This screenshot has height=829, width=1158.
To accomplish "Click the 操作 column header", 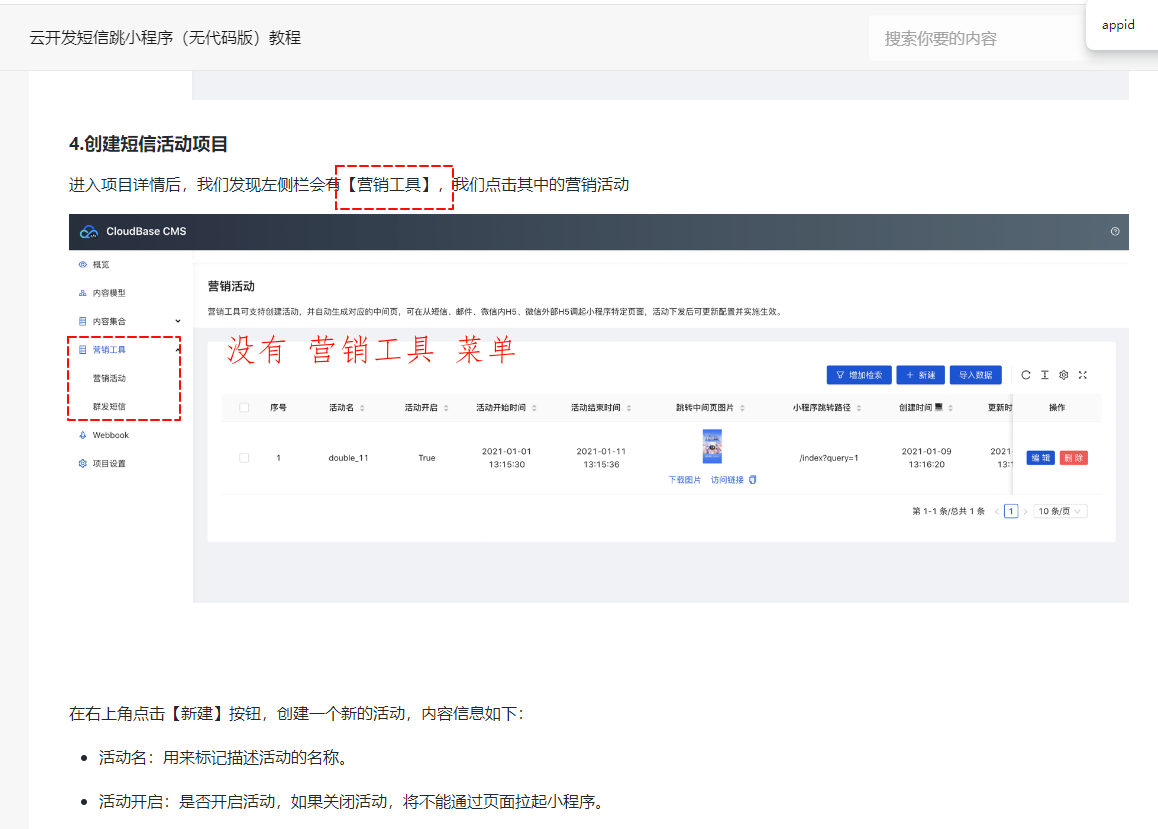I will tap(1057, 407).
